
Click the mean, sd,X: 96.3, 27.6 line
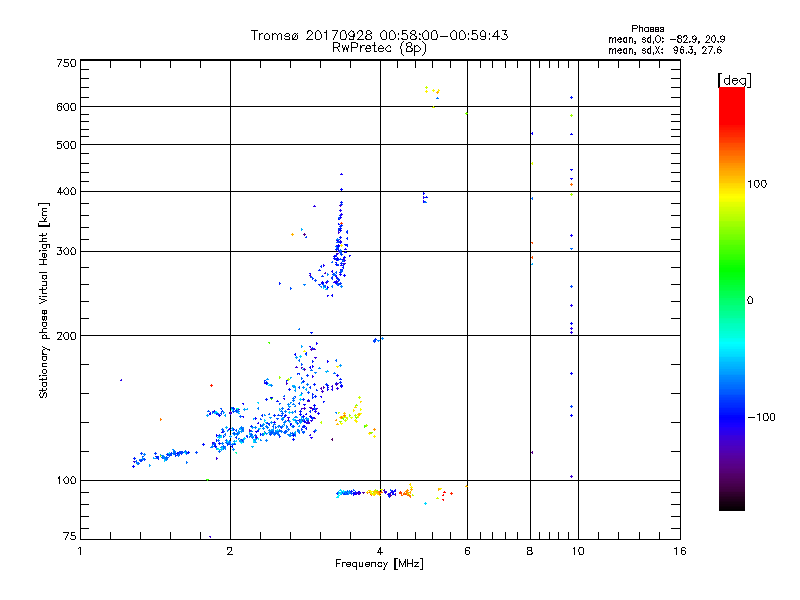coord(665,50)
